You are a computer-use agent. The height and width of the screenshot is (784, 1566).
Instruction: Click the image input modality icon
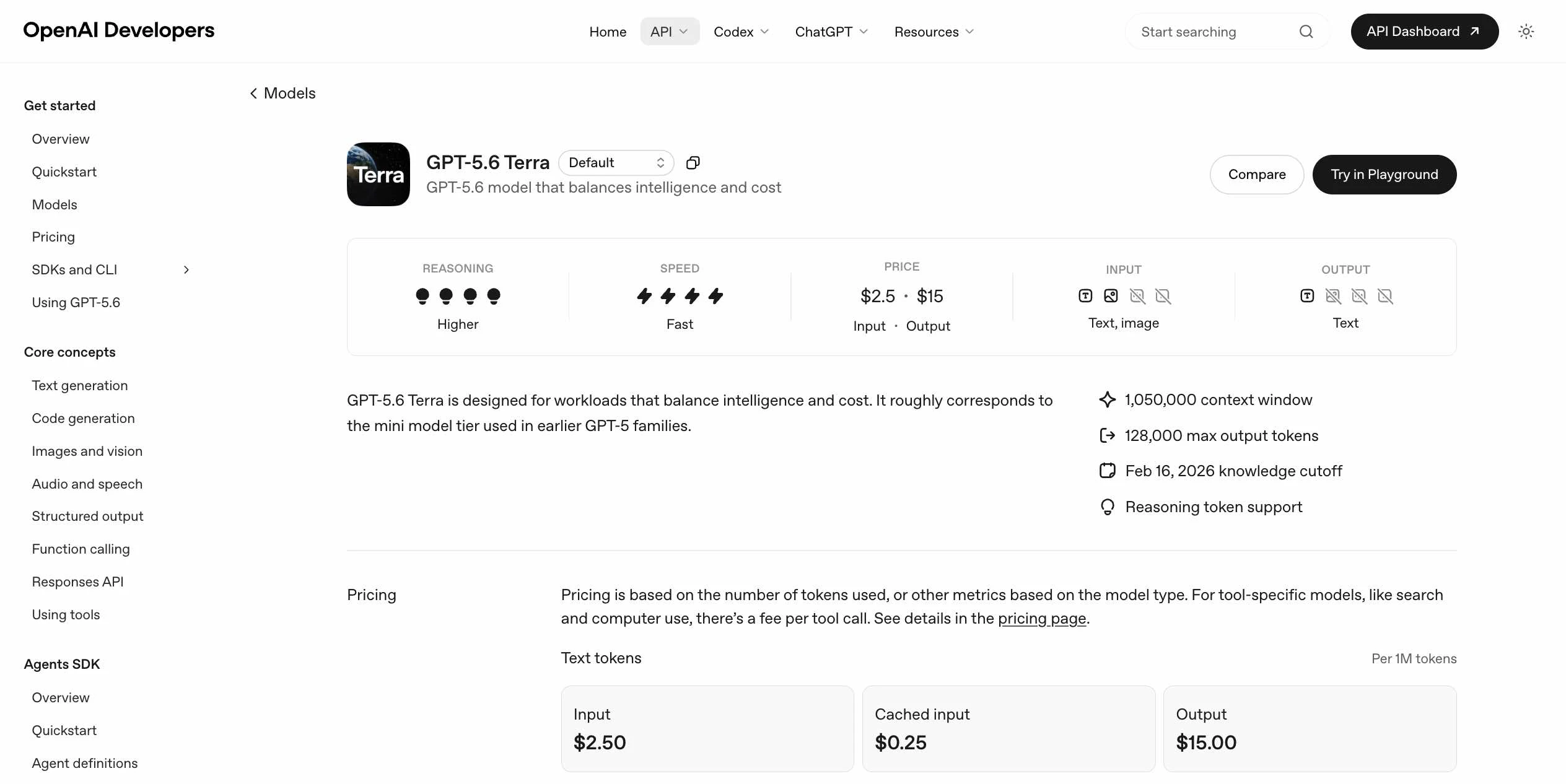[1111, 296]
